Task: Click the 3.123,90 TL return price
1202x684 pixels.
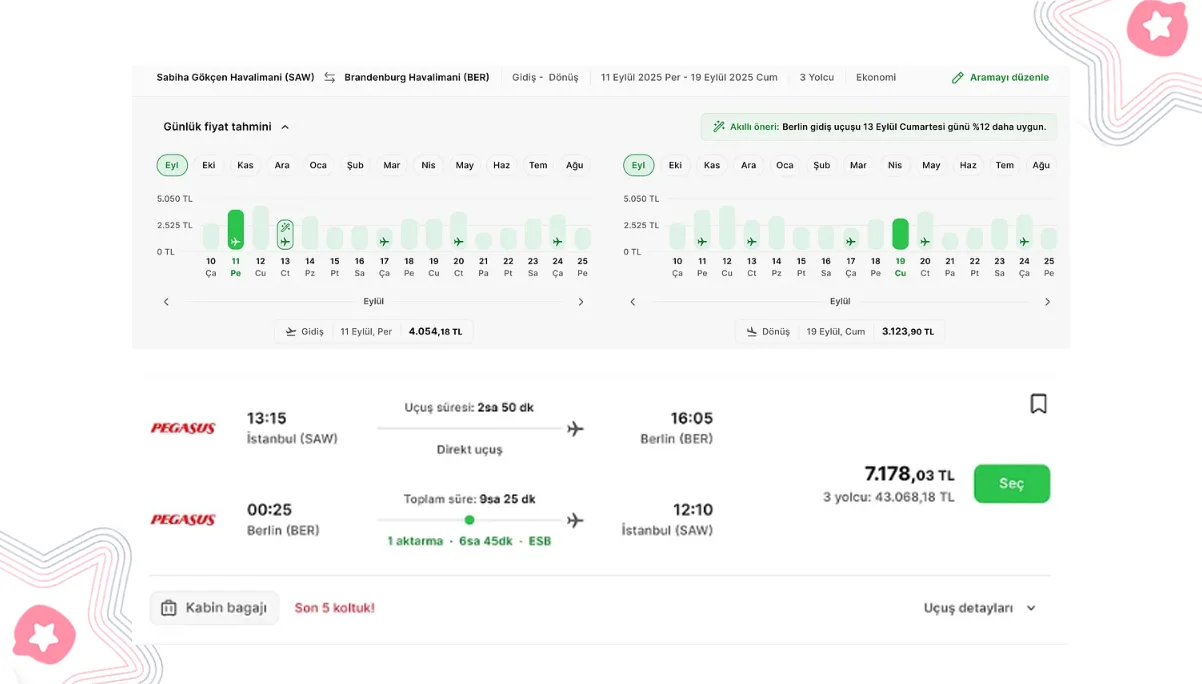Action: [x=908, y=331]
